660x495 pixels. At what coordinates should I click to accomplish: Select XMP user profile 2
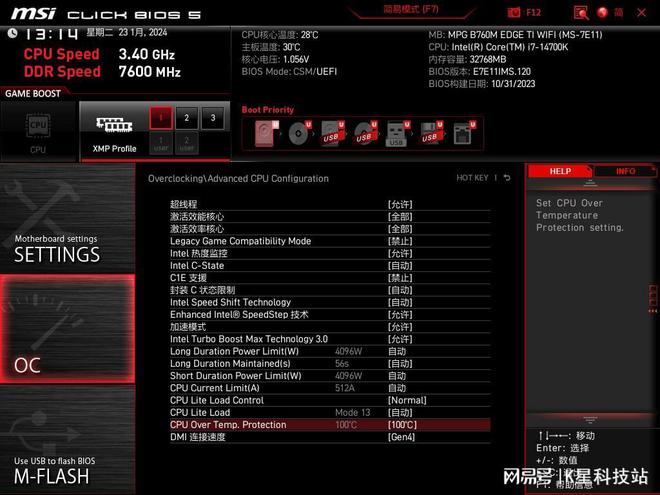(x=186, y=143)
